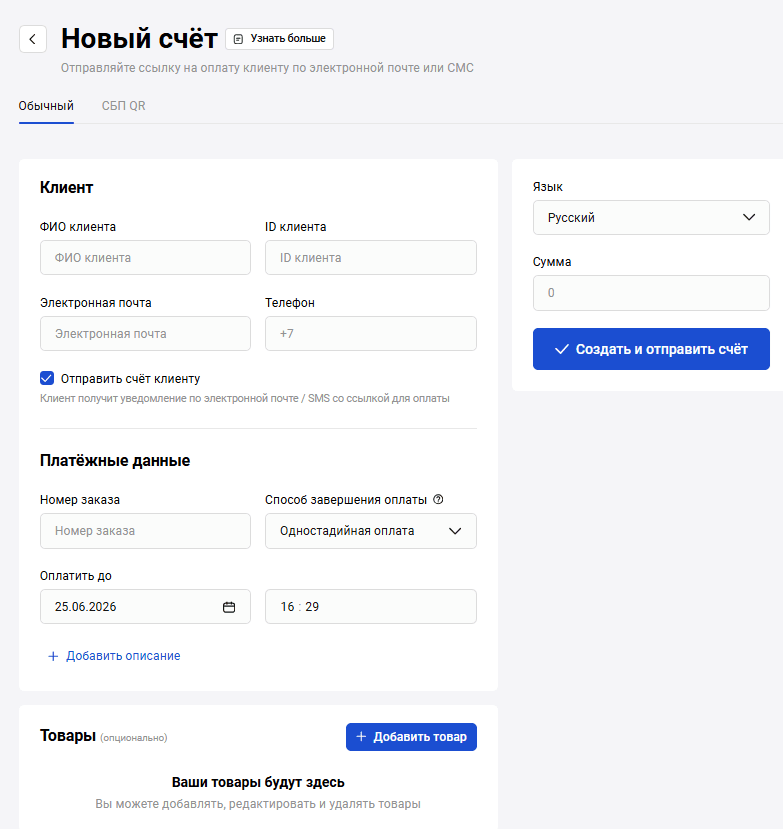The image size is (783, 829).
Task: Expand the Язык dropdown chevron
Action: point(749,217)
